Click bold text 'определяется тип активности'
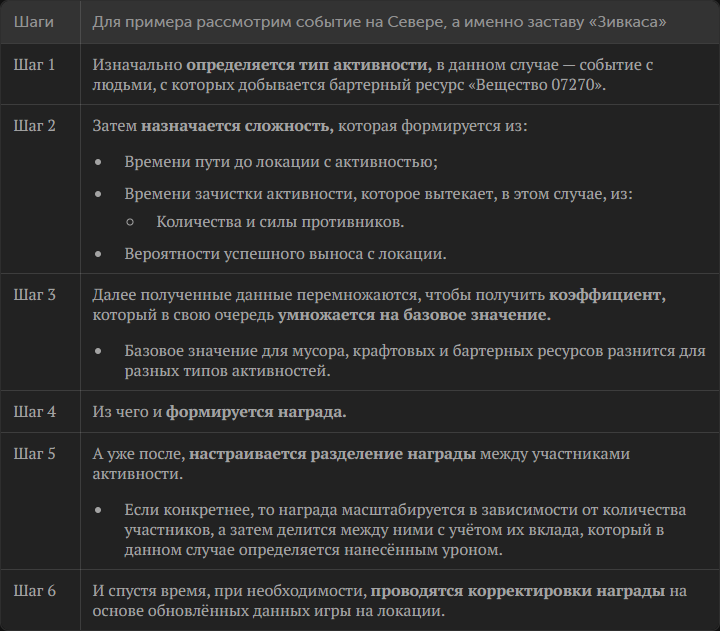Viewport: 720px width, 631px height. (x=309, y=65)
